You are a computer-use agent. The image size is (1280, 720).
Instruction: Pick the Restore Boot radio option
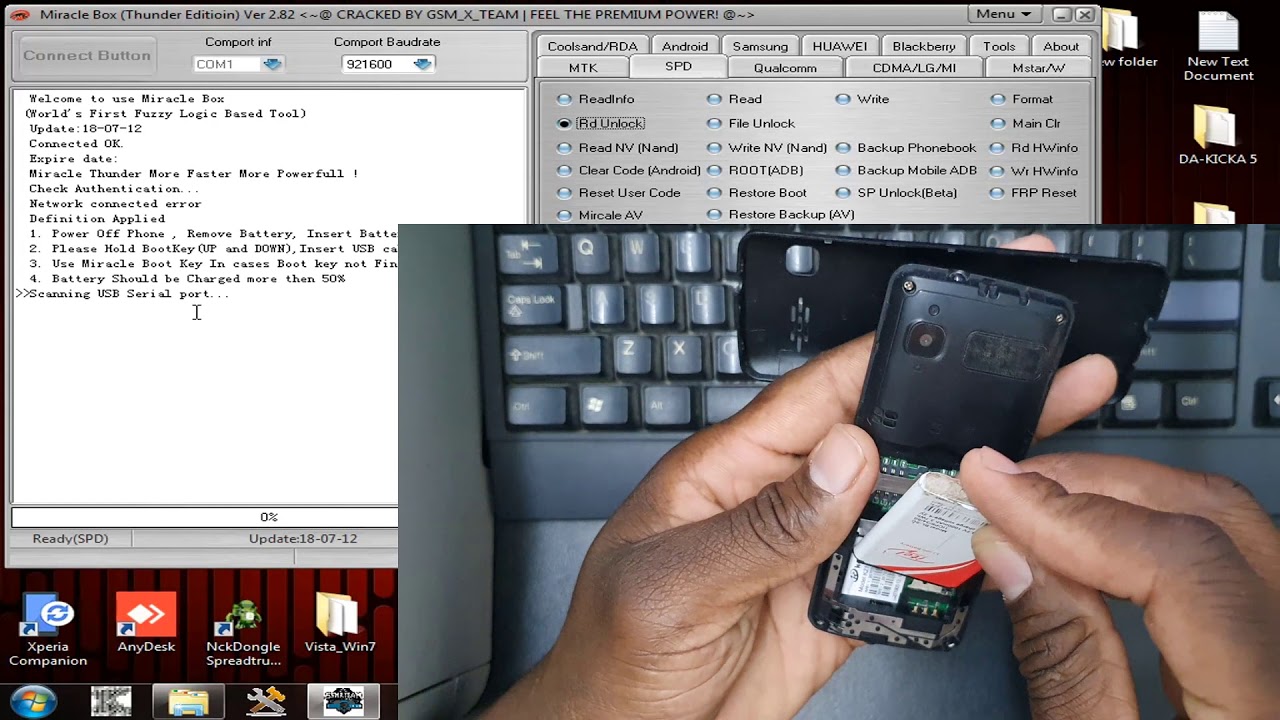click(x=757, y=193)
